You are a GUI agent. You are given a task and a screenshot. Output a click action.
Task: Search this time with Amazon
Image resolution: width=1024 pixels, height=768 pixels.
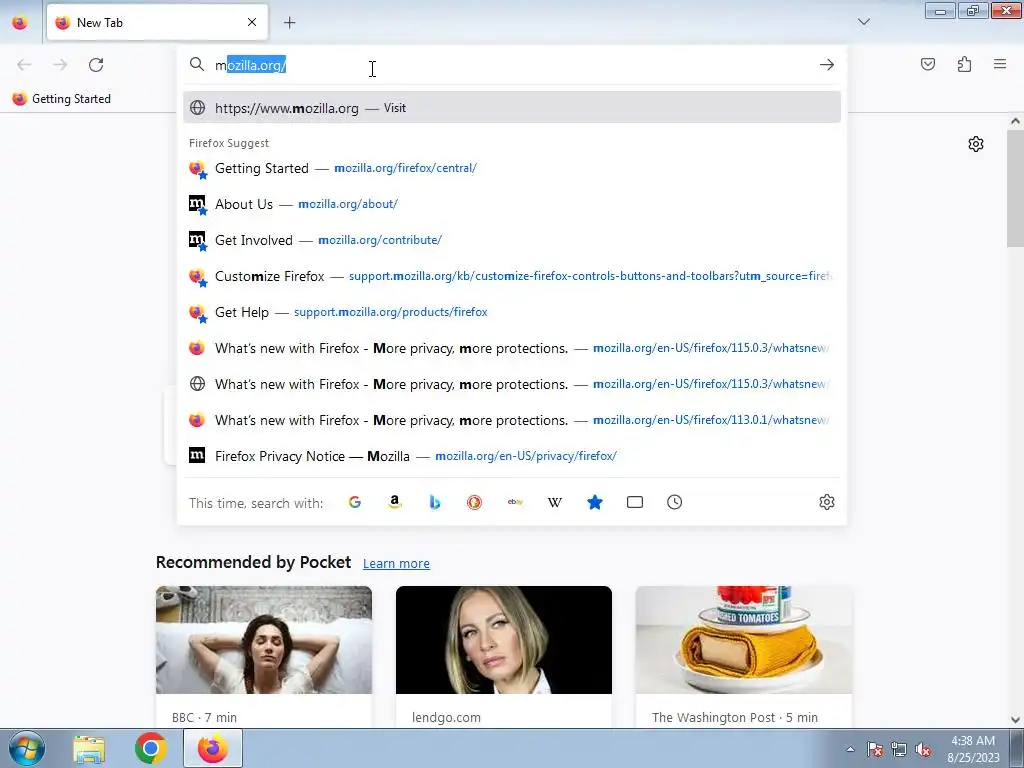click(x=394, y=502)
